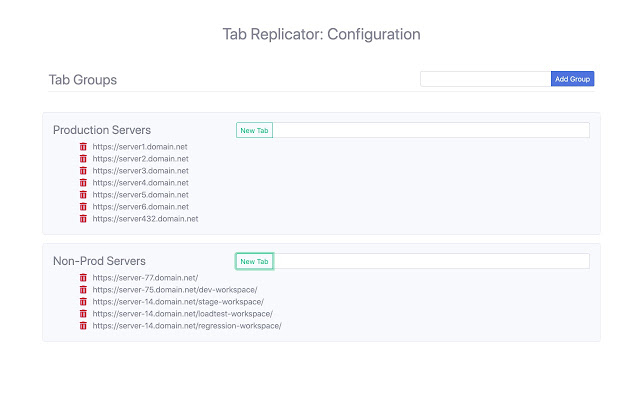Focus the new group name field
Screen dimensions: 640x400
[485, 79]
